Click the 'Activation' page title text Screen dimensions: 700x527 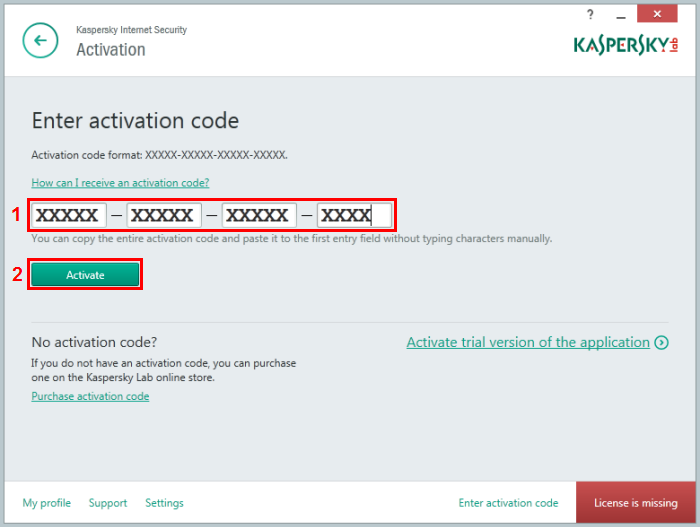click(111, 50)
